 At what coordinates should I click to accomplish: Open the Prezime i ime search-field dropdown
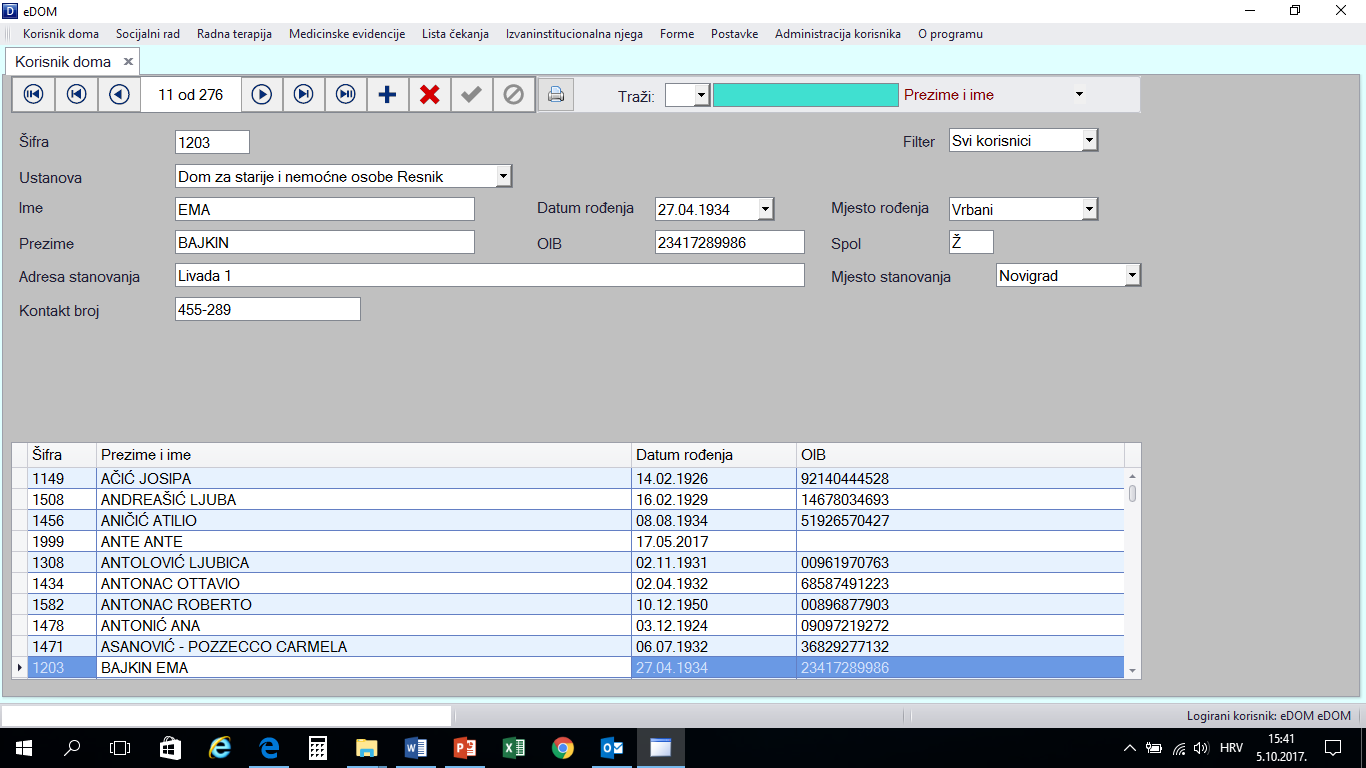coord(1079,95)
